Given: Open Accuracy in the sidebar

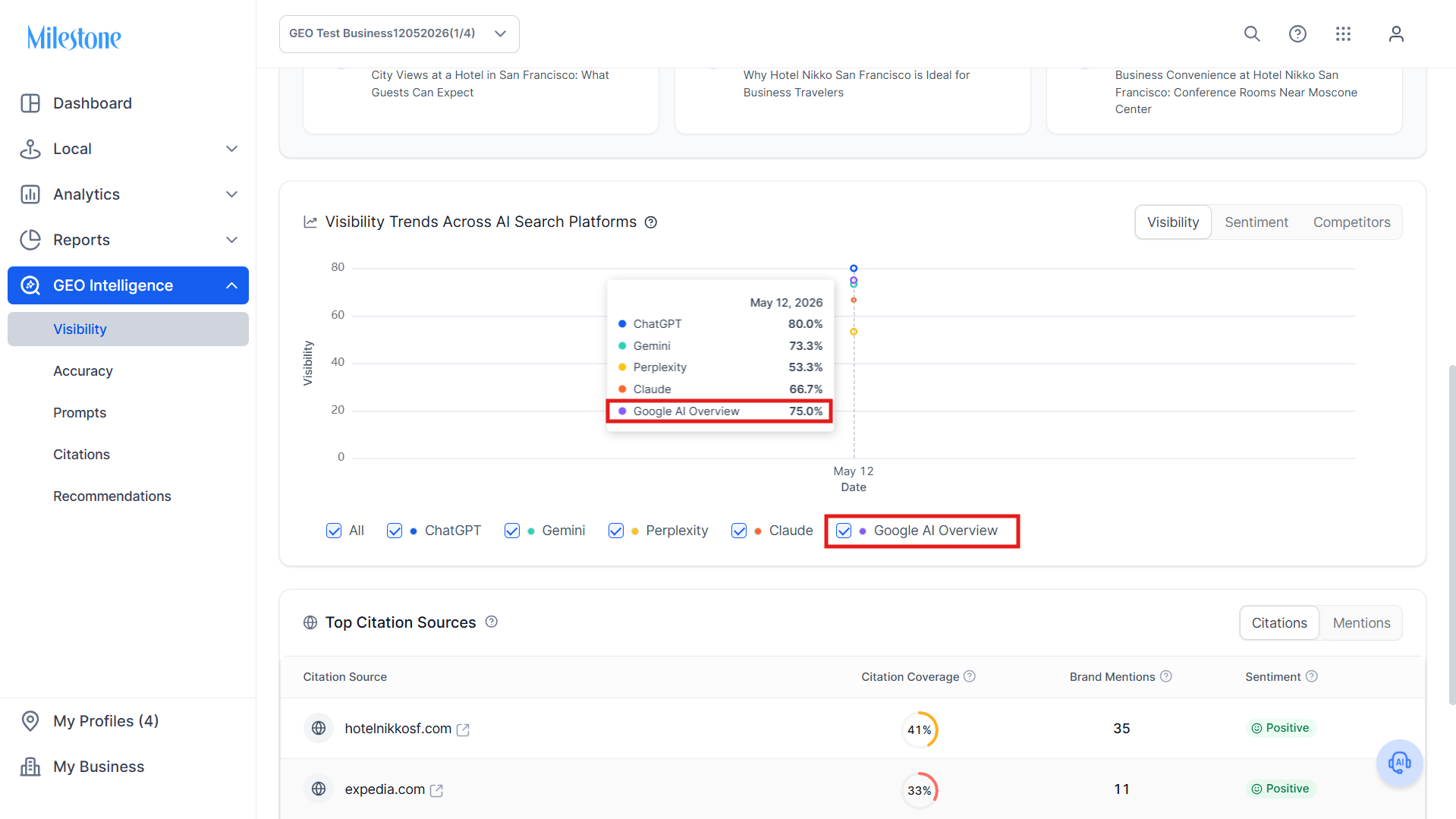Looking at the screenshot, I should click(83, 371).
